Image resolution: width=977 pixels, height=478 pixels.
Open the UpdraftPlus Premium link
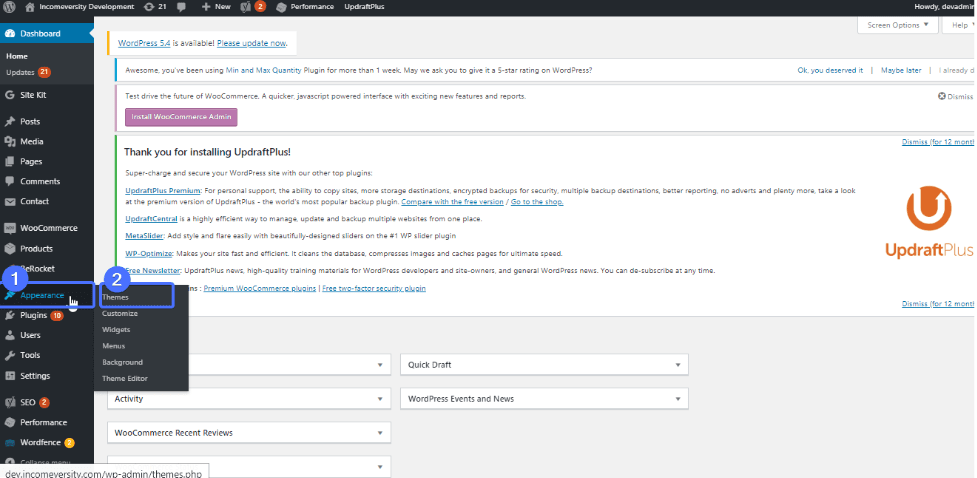163,191
